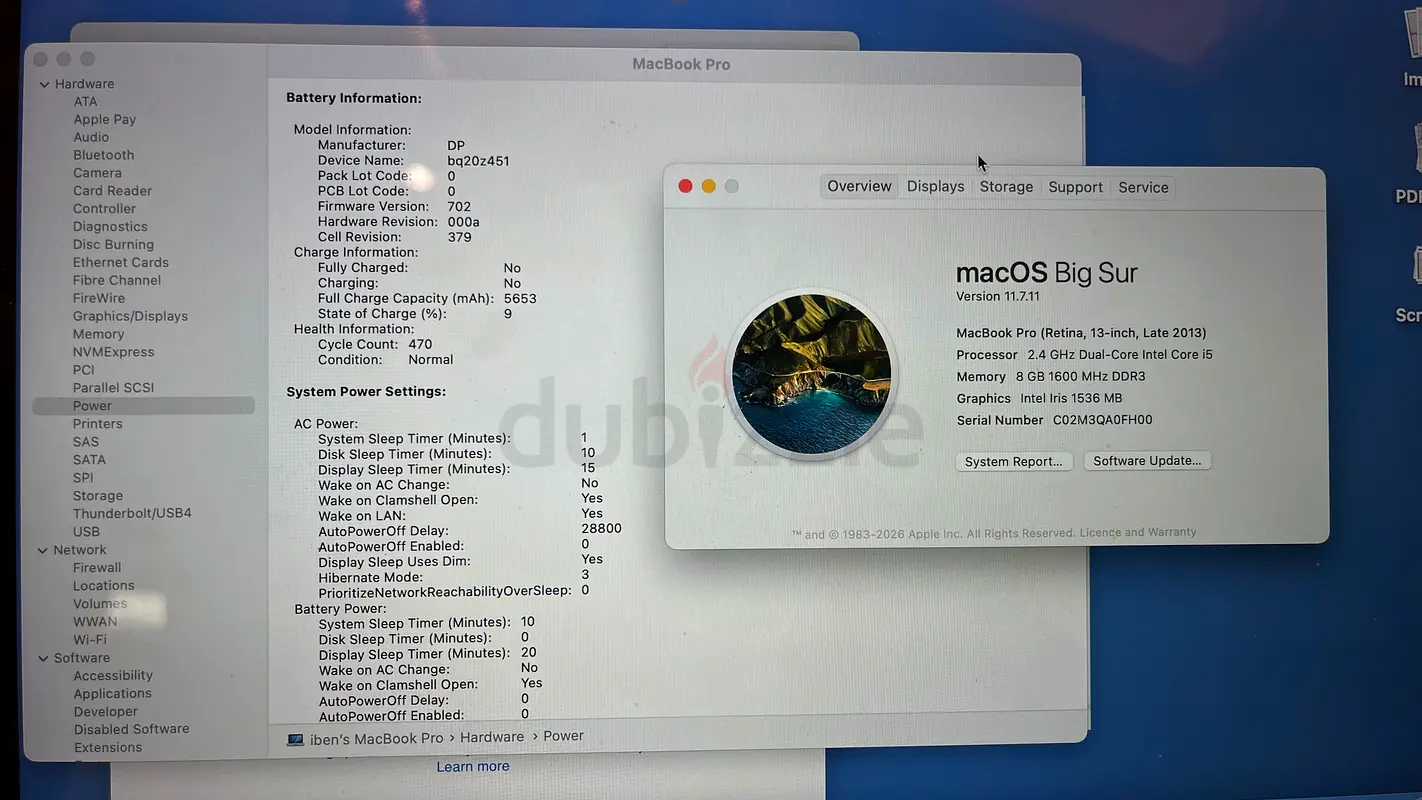Select Extensions under Software
The height and width of the screenshot is (800, 1422).
click(x=107, y=748)
